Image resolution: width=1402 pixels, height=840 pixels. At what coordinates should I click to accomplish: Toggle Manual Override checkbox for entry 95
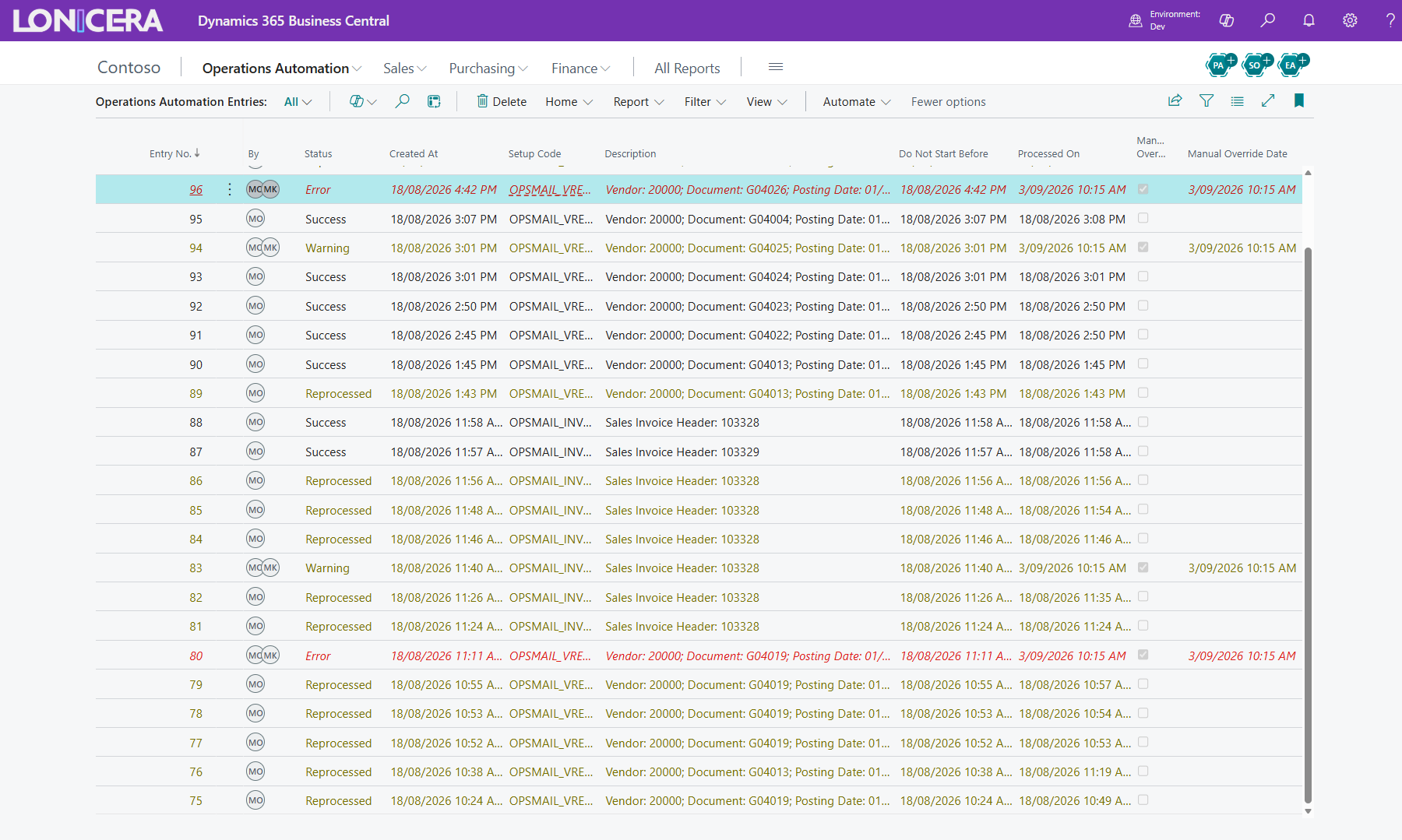[x=1143, y=219]
